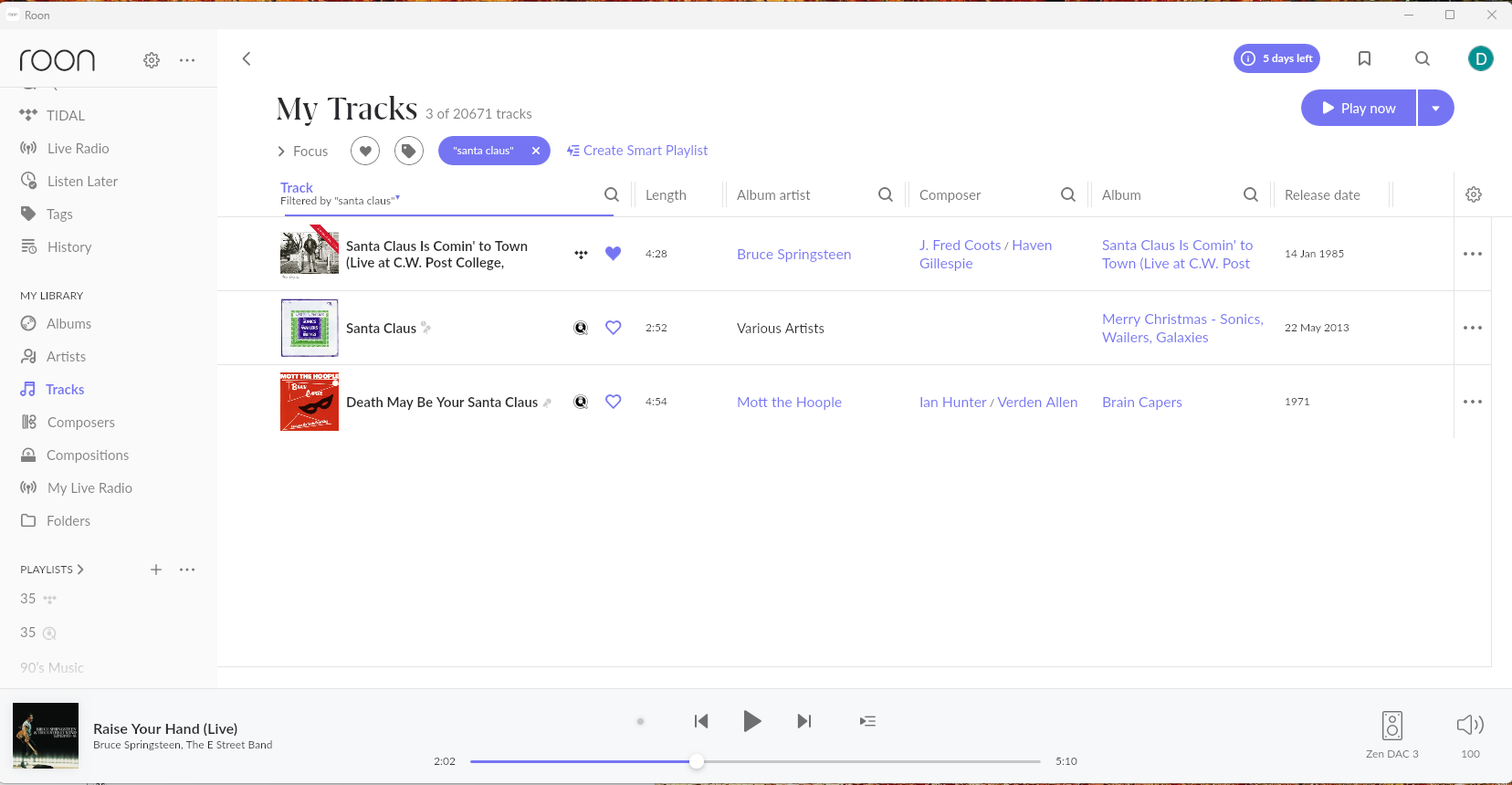
Task: Open the Brain Capers album link
Action: [1142, 403]
